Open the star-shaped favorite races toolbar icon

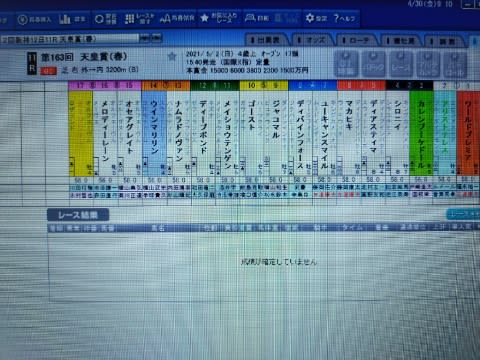[x=219, y=18]
